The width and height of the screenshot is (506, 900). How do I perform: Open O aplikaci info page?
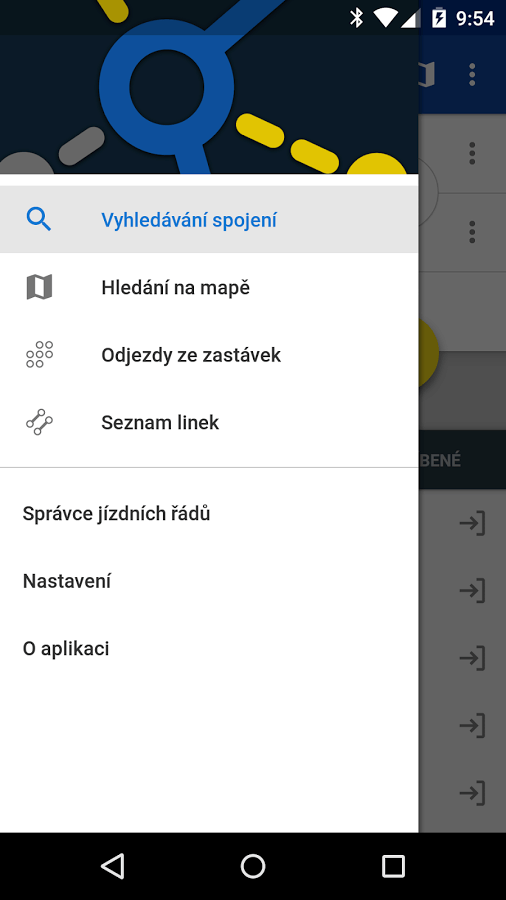(209, 649)
